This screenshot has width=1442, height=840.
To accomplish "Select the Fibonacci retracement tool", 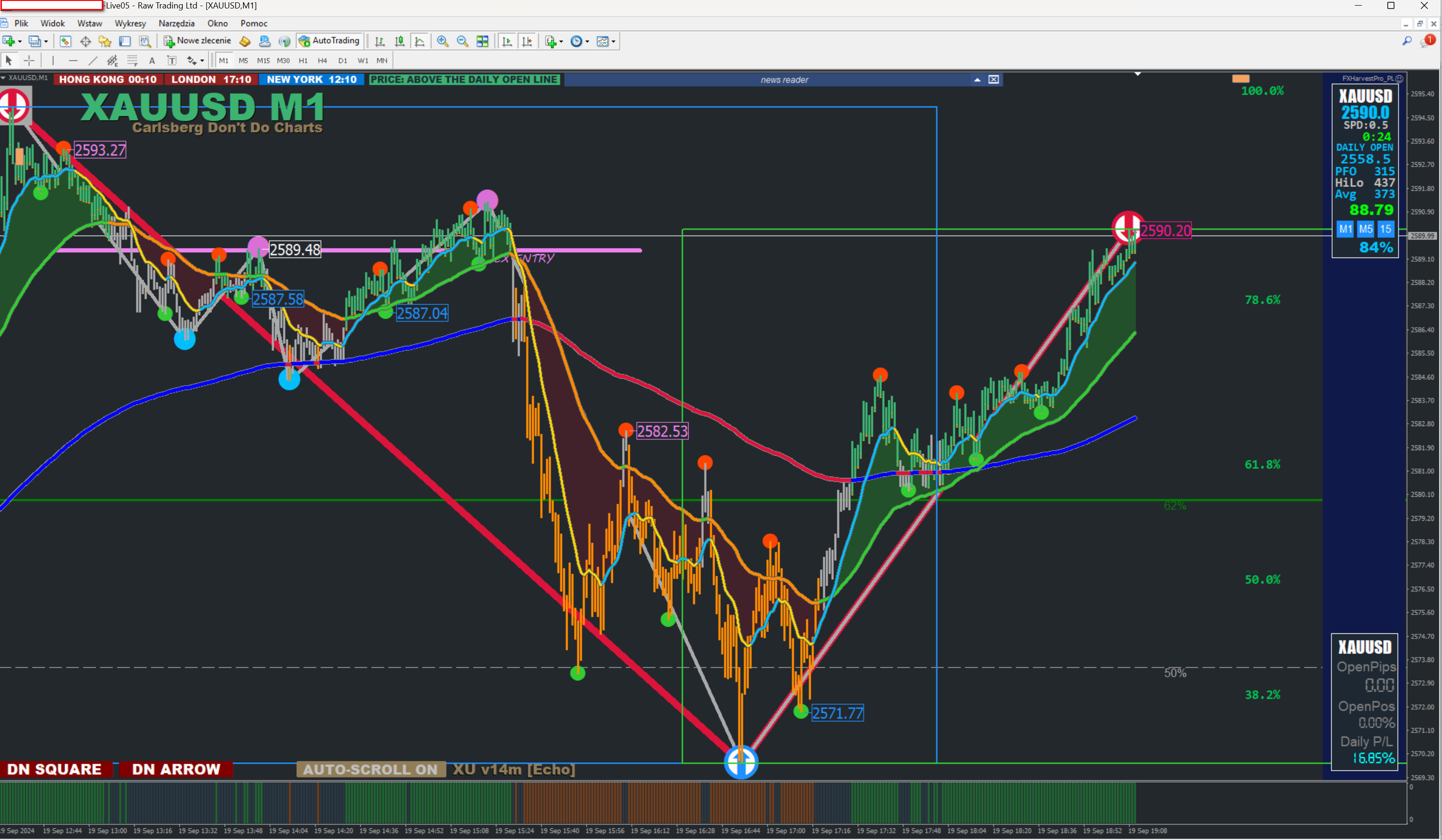I will click(x=132, y=61).
